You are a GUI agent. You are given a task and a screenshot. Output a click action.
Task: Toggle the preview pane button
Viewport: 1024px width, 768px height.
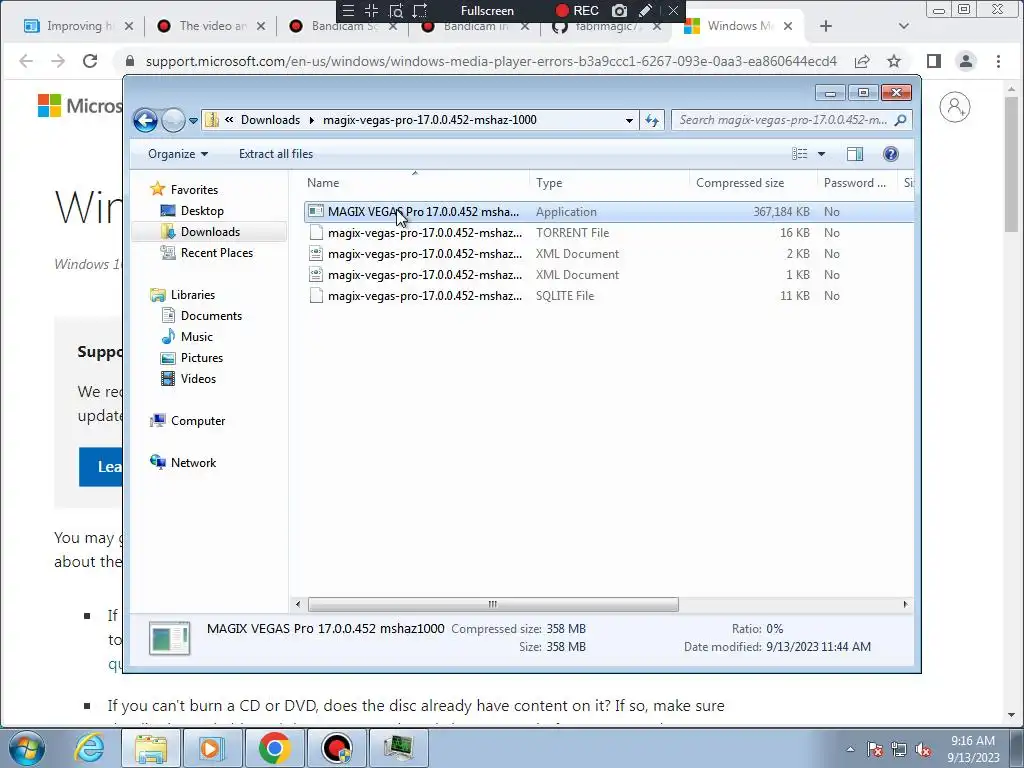[855, 154]
